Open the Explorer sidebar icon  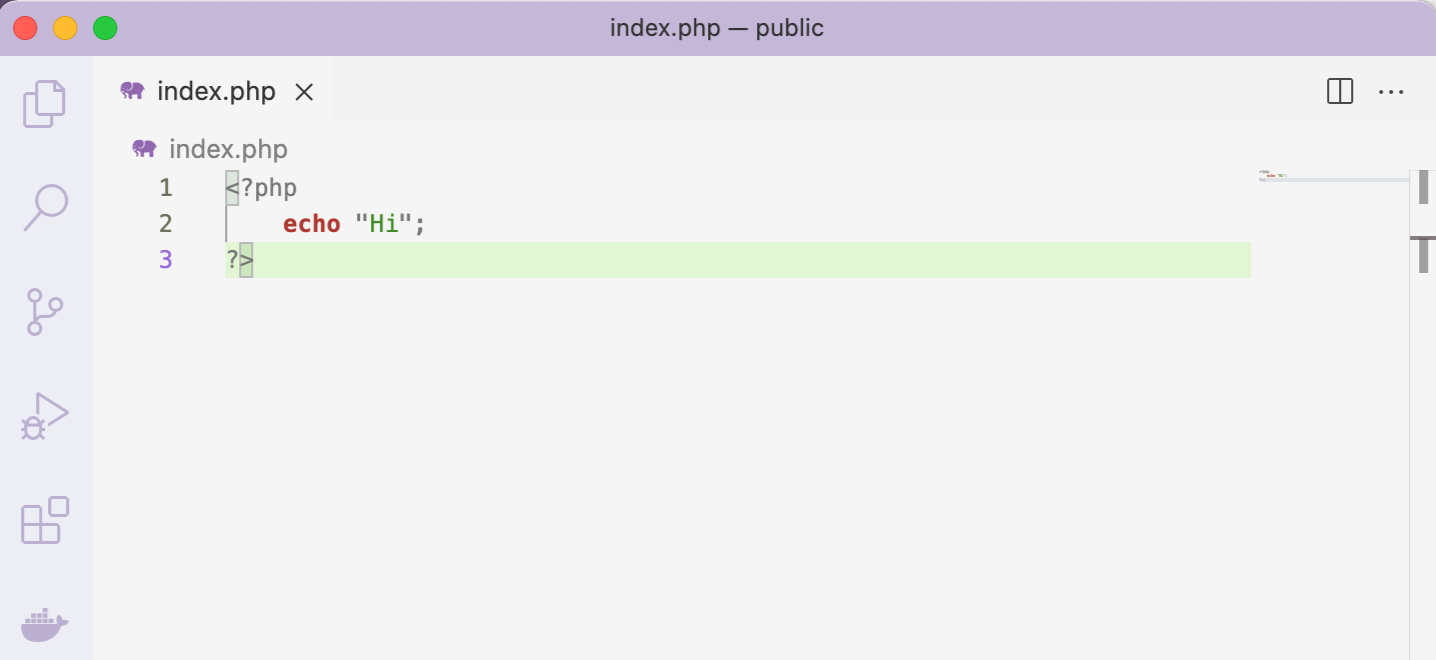pyautogui.click(x=45, y=103)
